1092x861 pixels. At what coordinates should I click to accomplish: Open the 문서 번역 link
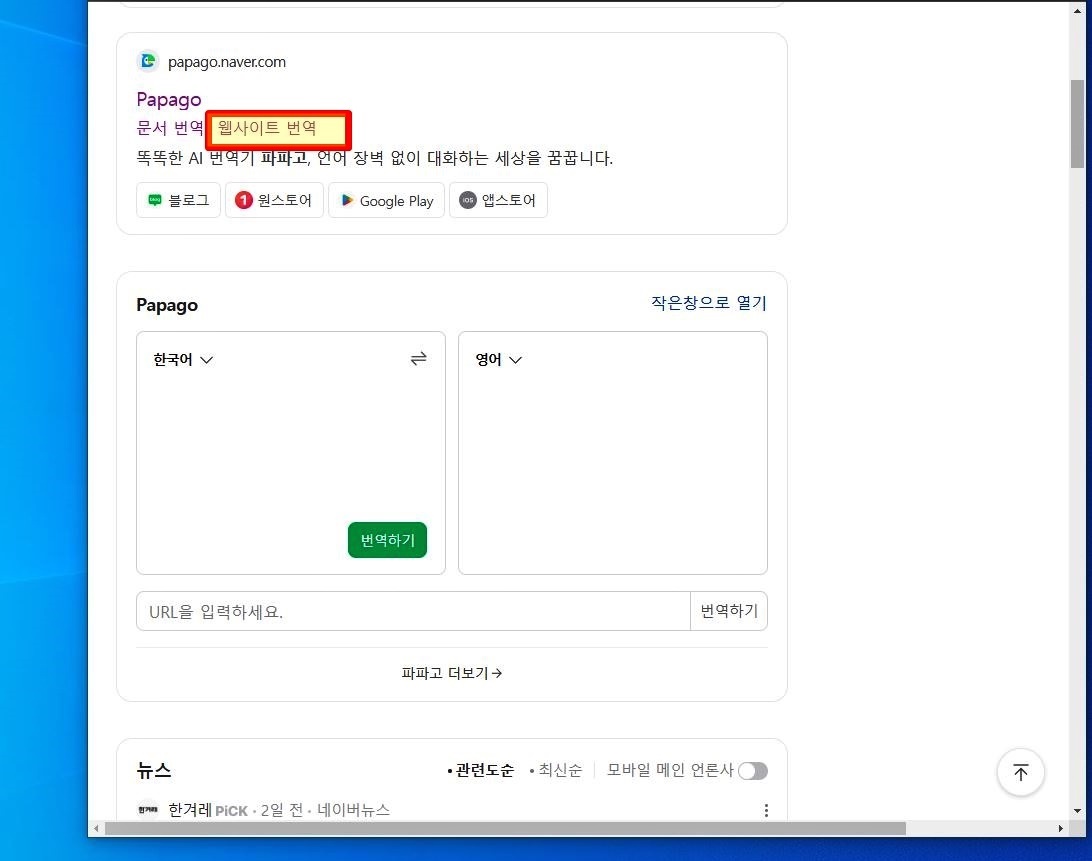pos(169,128)
